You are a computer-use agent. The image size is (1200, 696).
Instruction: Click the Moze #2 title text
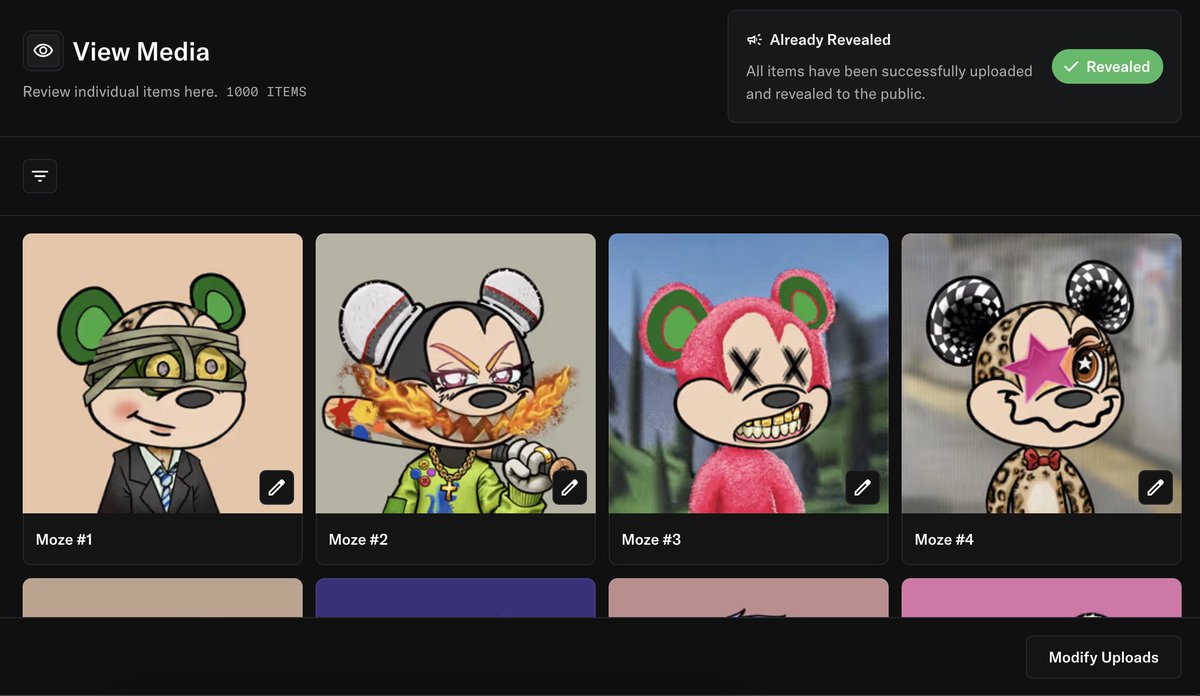[358, 539]
